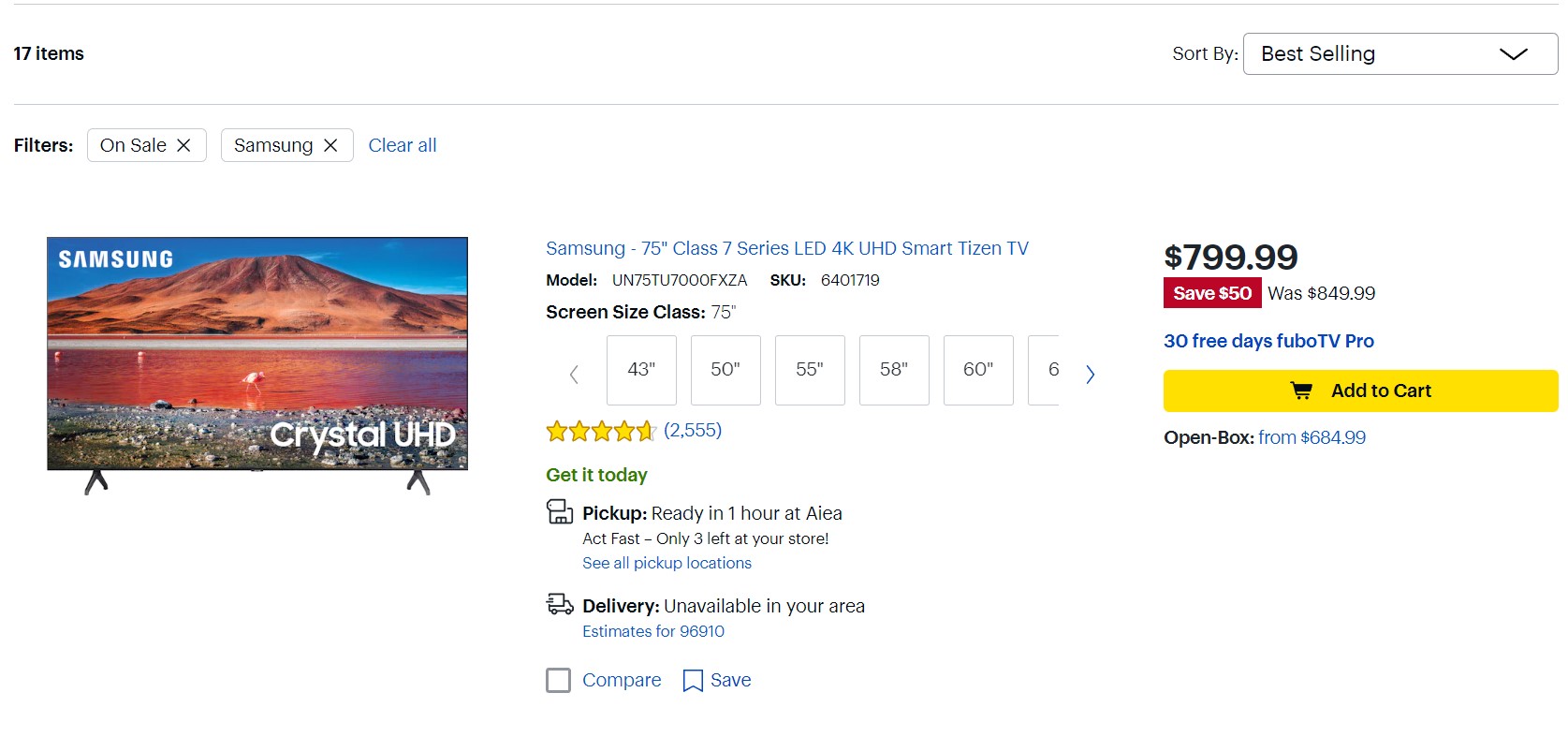
Task: Open See all pickup locations
Action: (x=667, y=563)
